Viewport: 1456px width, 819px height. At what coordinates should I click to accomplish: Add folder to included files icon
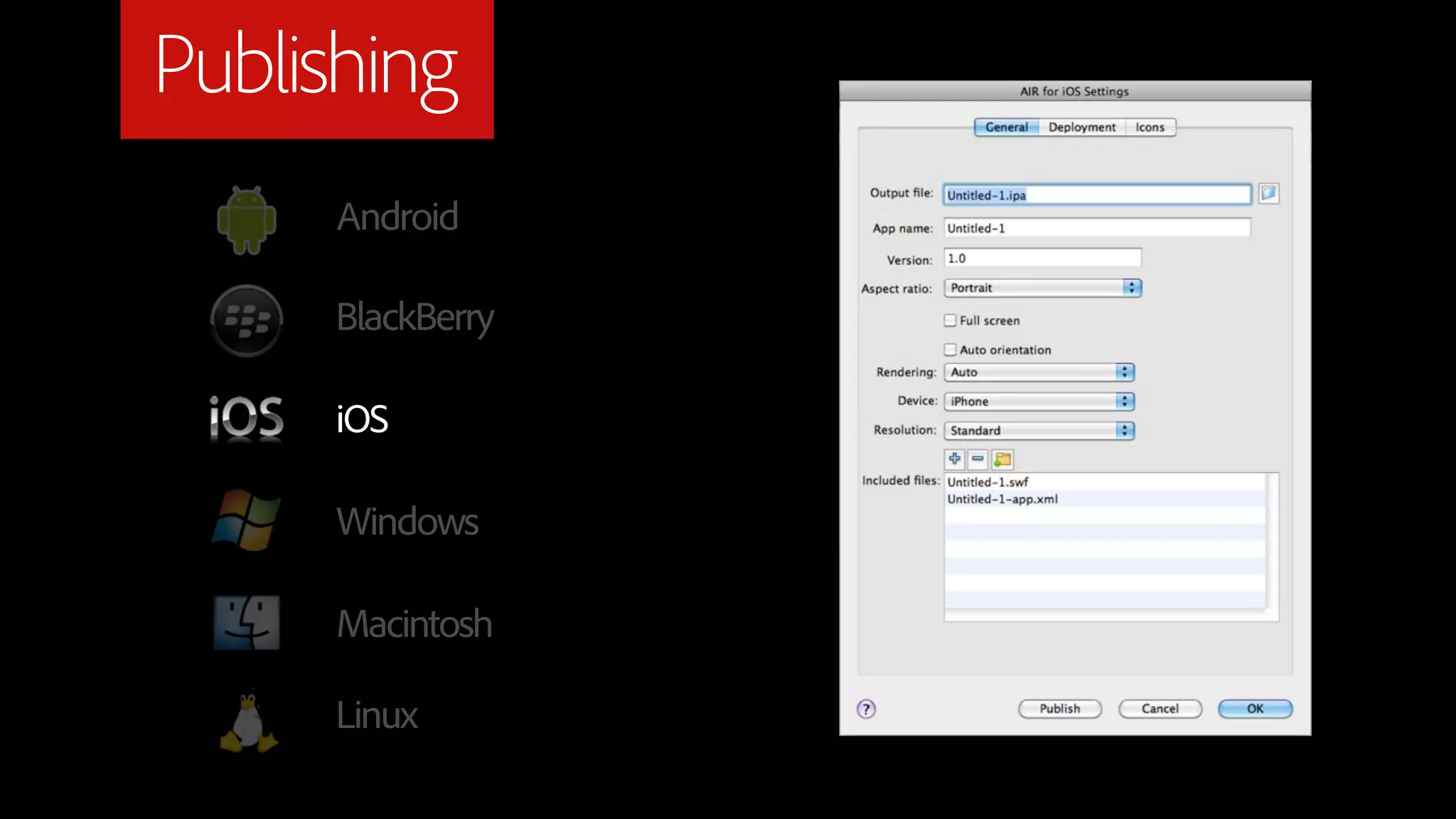tap(1002, 459)
